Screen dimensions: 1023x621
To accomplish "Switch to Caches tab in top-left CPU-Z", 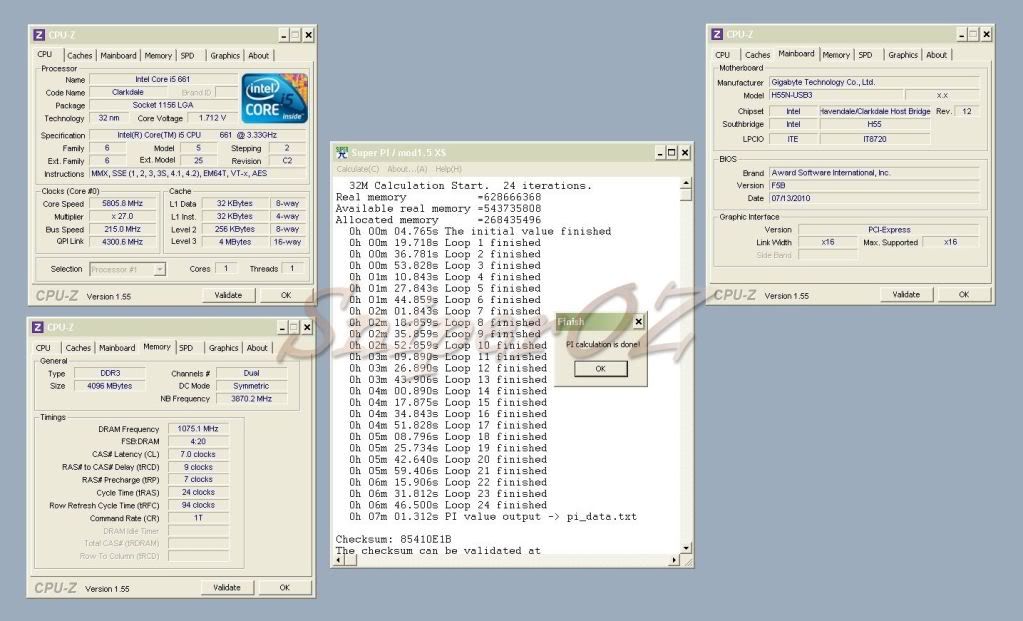I will (79, 56).
